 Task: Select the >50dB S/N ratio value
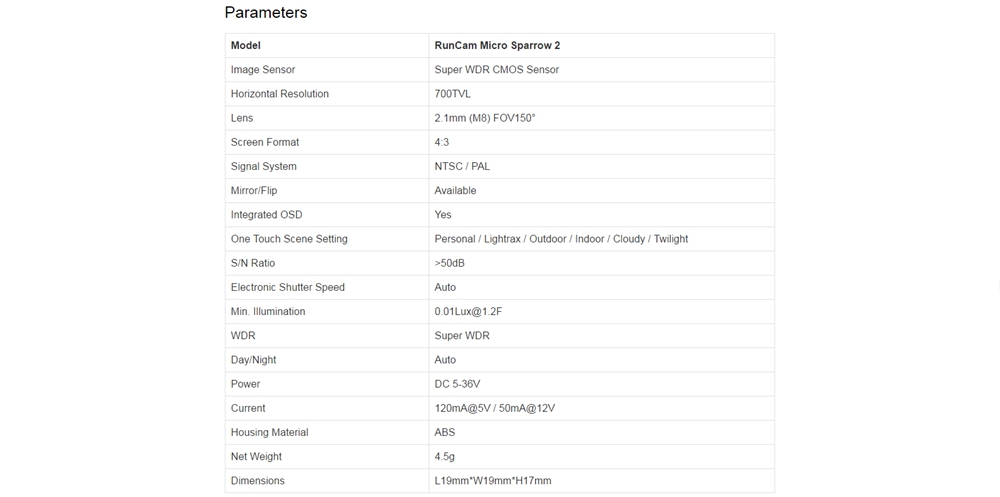click(x=449, y=263)
